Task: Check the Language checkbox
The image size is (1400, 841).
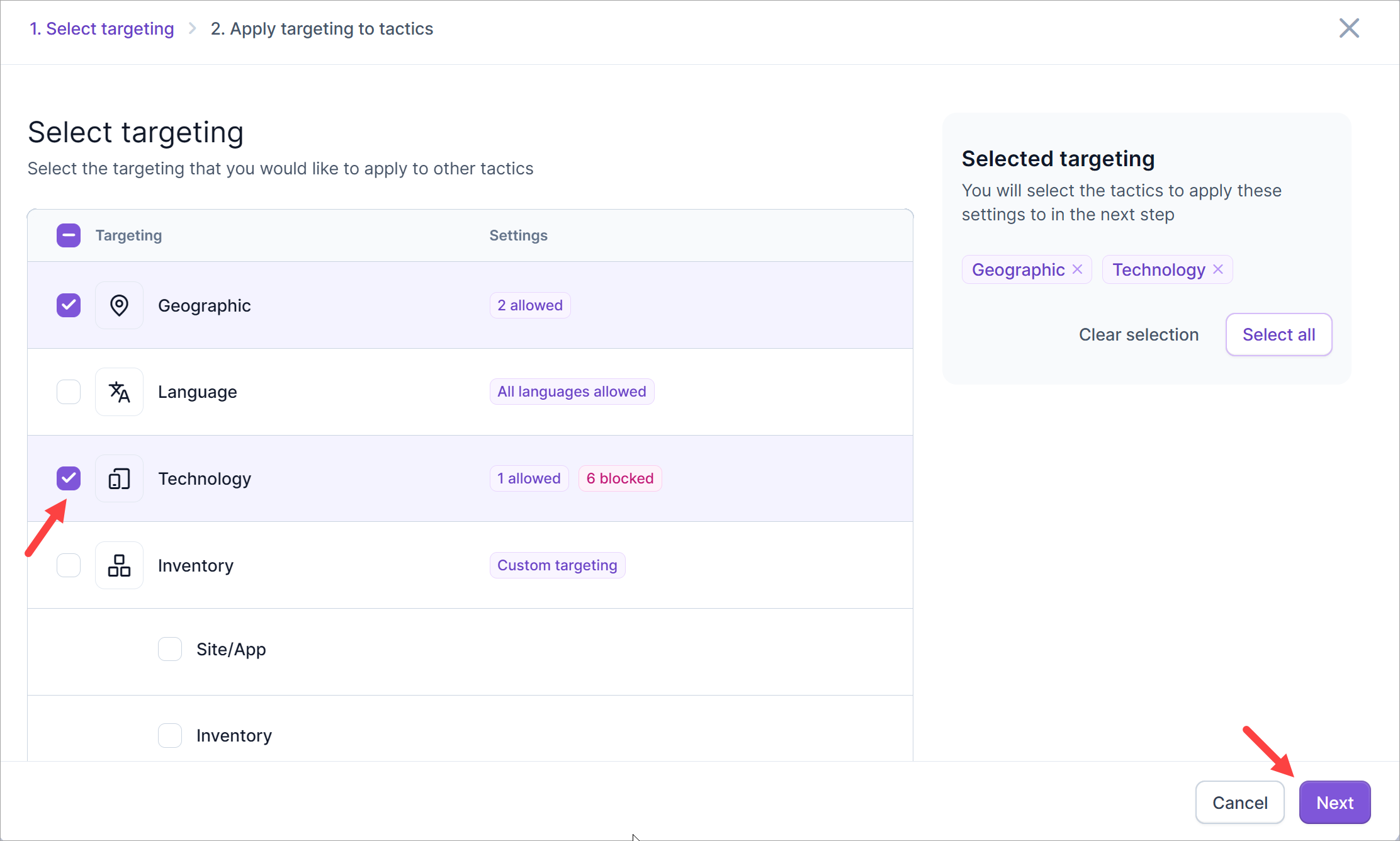Action: (x=69, y=392)
